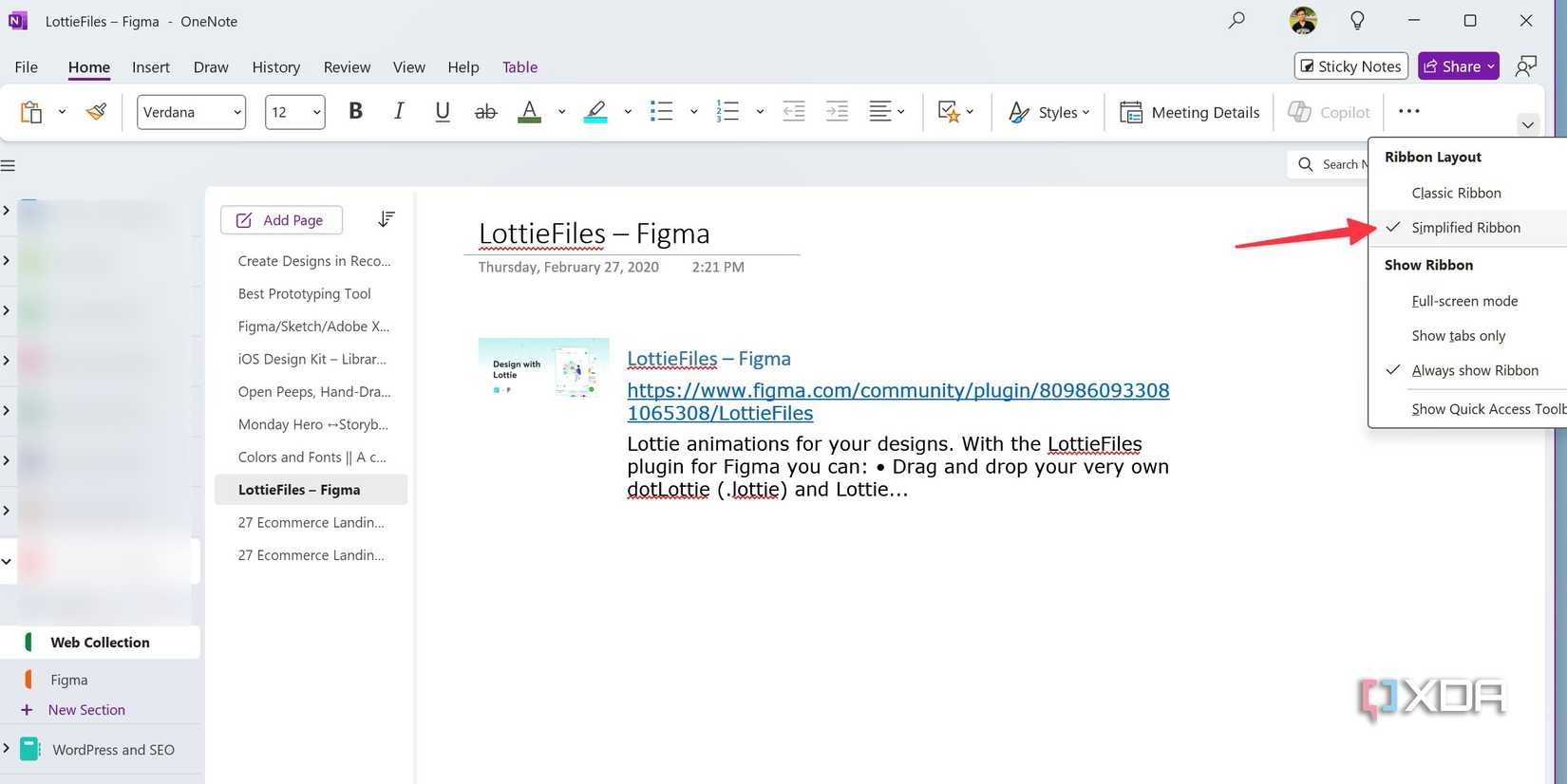
Task: Click Meeting Details button
Action: coord(1189,112)
